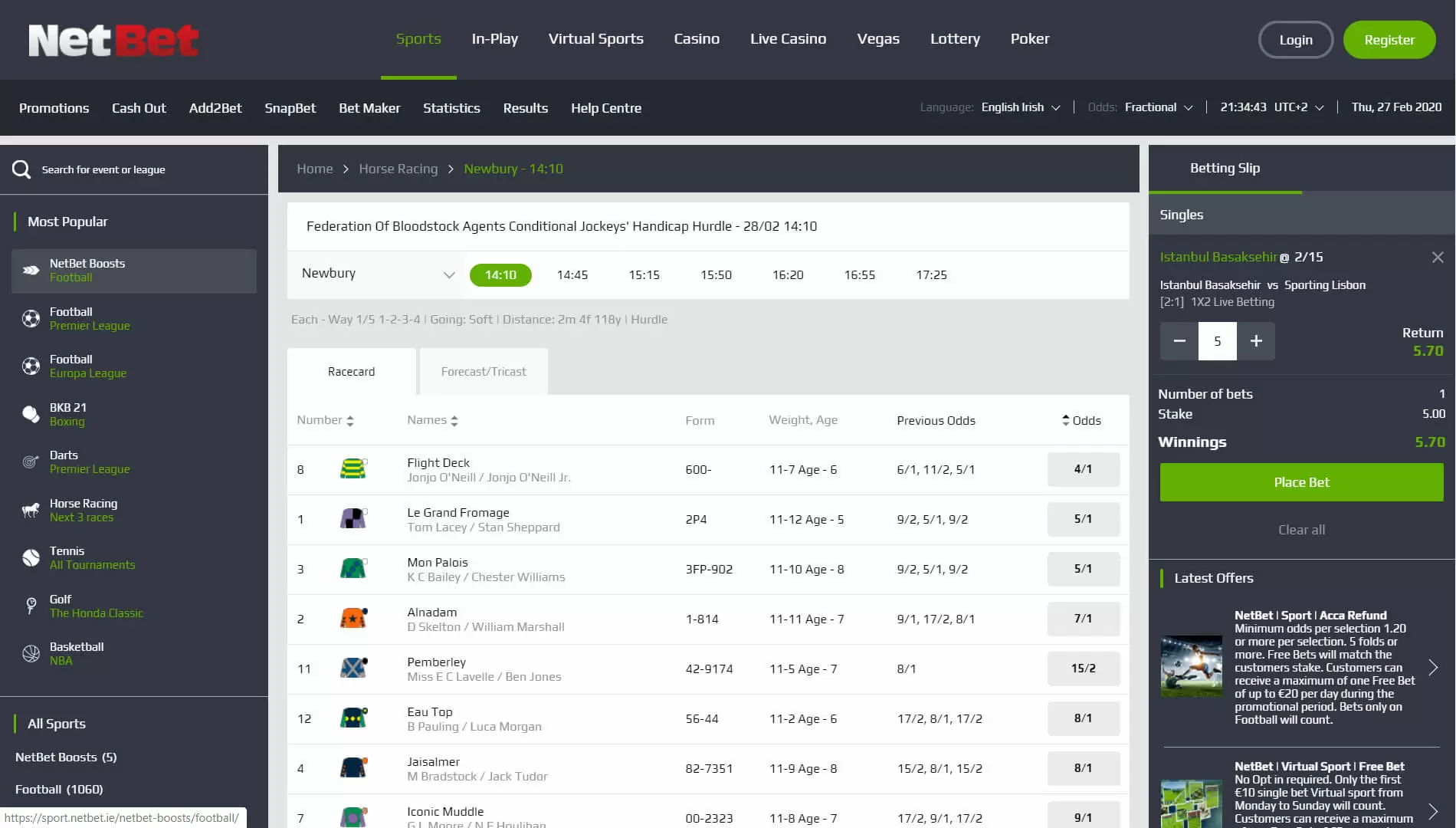The width and height of the screenshot is (1456, 828).
Task: Remove Istanbul Basaksehir bet from slip
Action: click(1438, 258)
